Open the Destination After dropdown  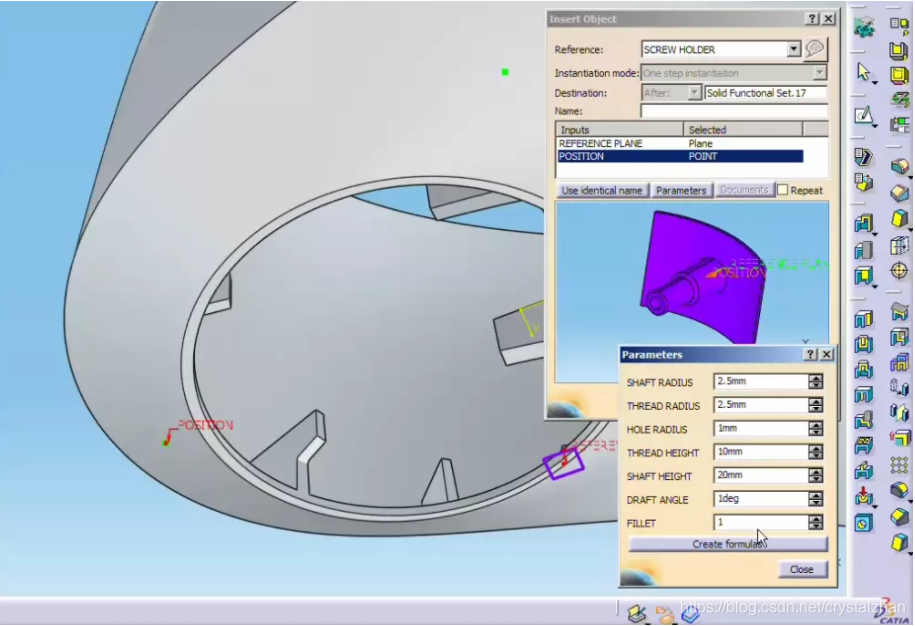tap(695, 93)
